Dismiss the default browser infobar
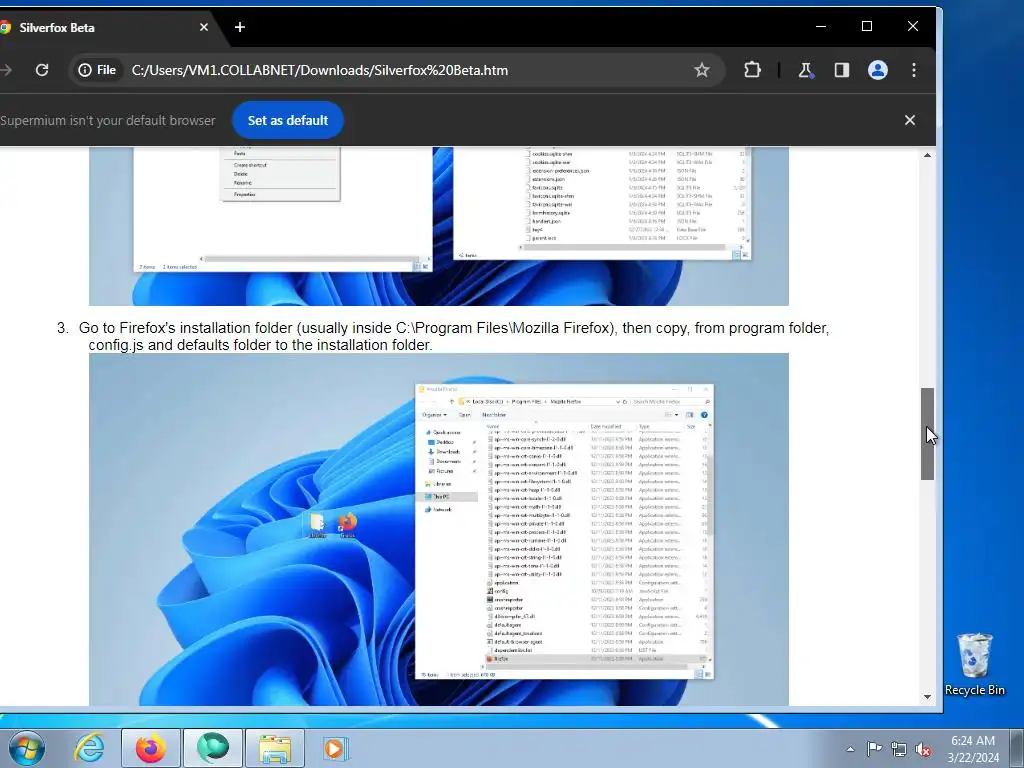The width and height of the screenshot is (1024, 768). tap(910, 120)
